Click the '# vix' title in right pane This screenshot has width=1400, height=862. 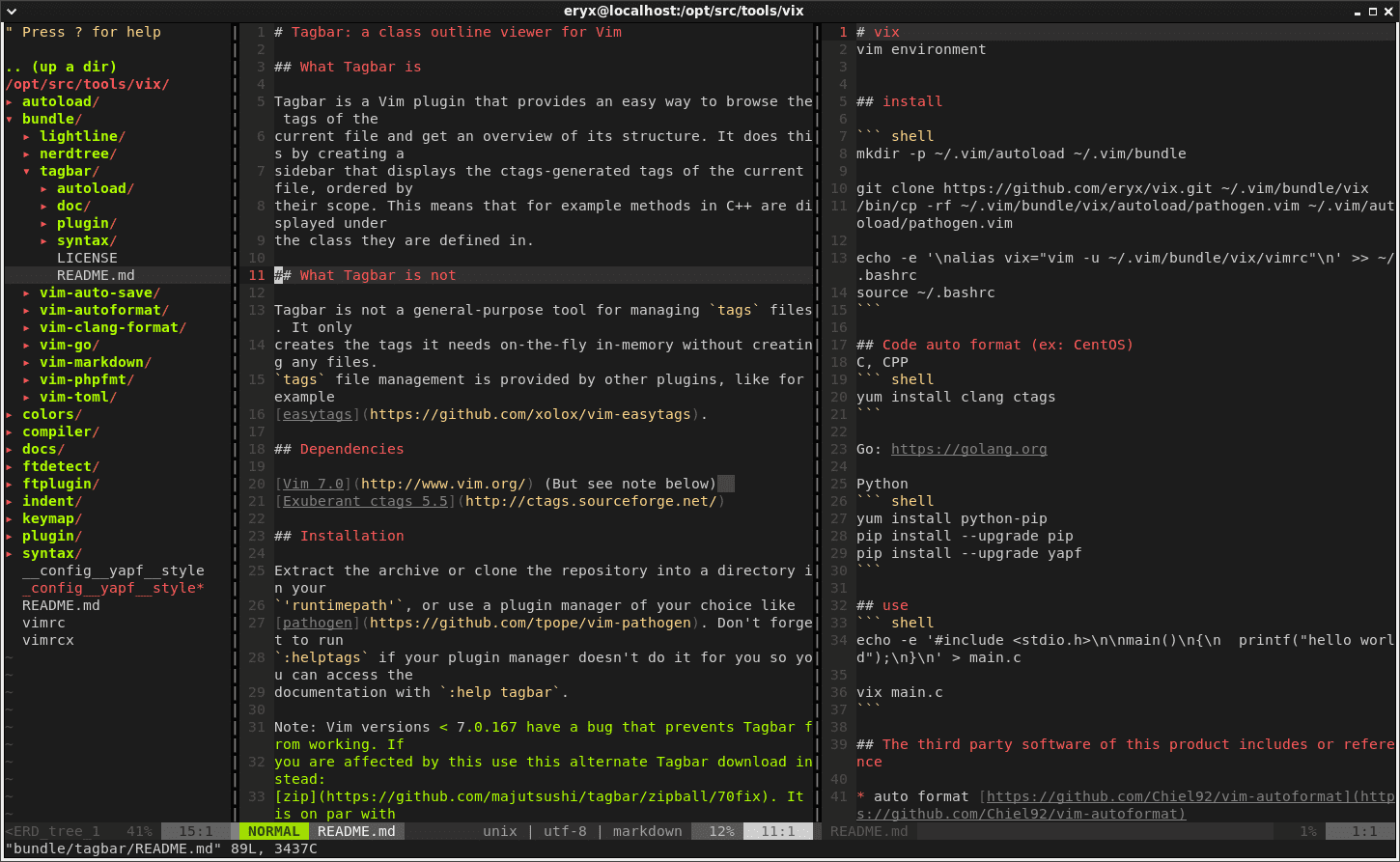878,32
